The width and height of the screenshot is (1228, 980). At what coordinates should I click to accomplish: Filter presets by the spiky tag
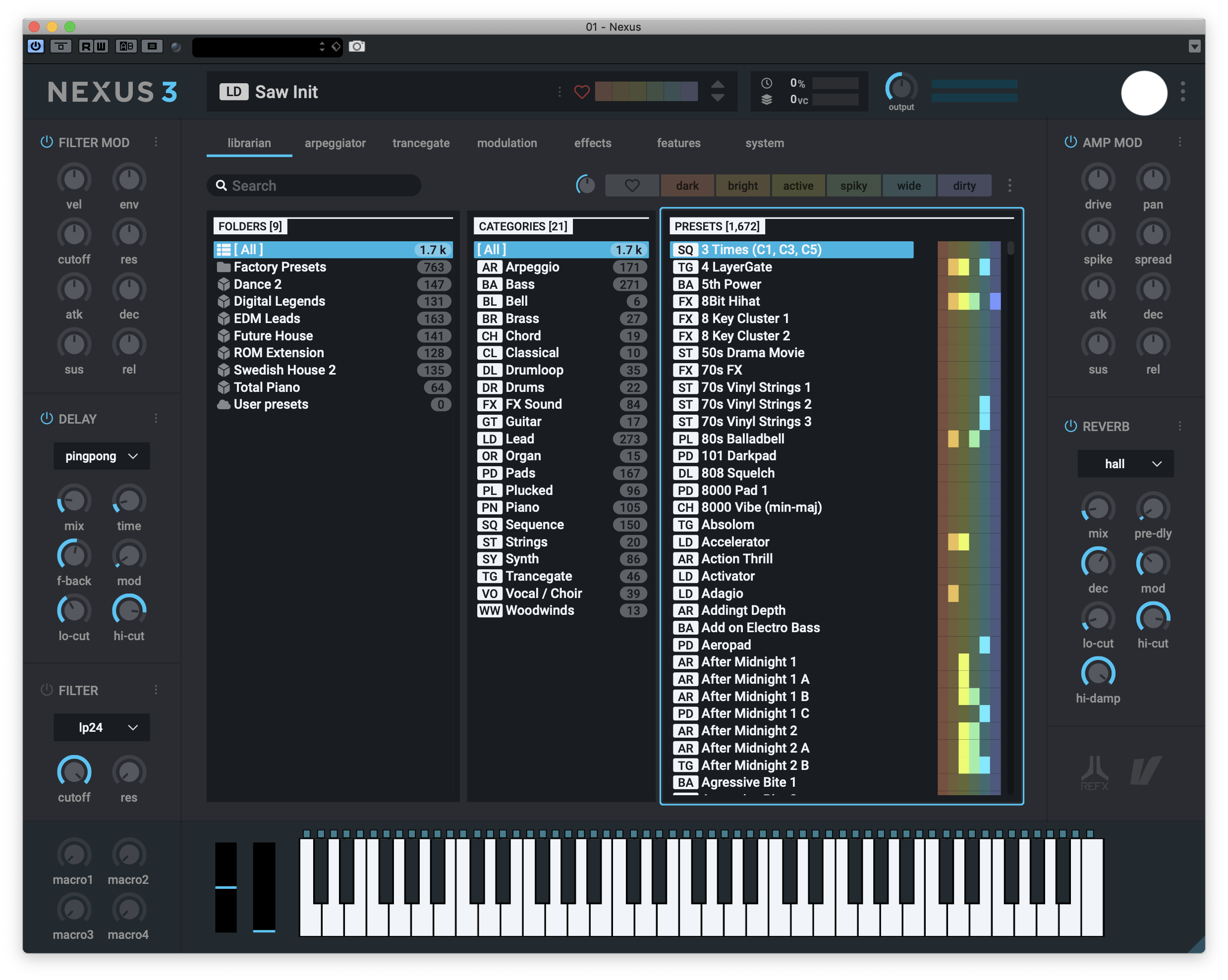pos(853,186)
